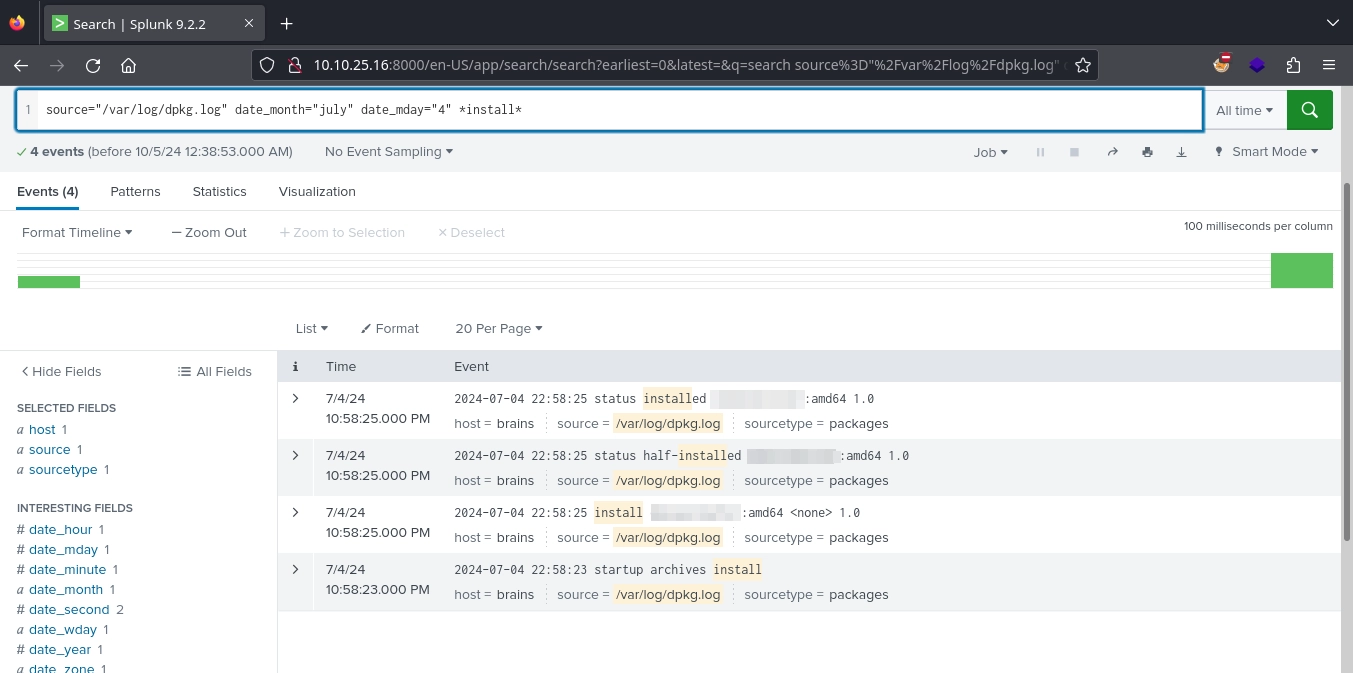Switch to the Visualization tab
Image resolution: width=1353 pixels, height=673 pixels.
(x=317, y=191)
